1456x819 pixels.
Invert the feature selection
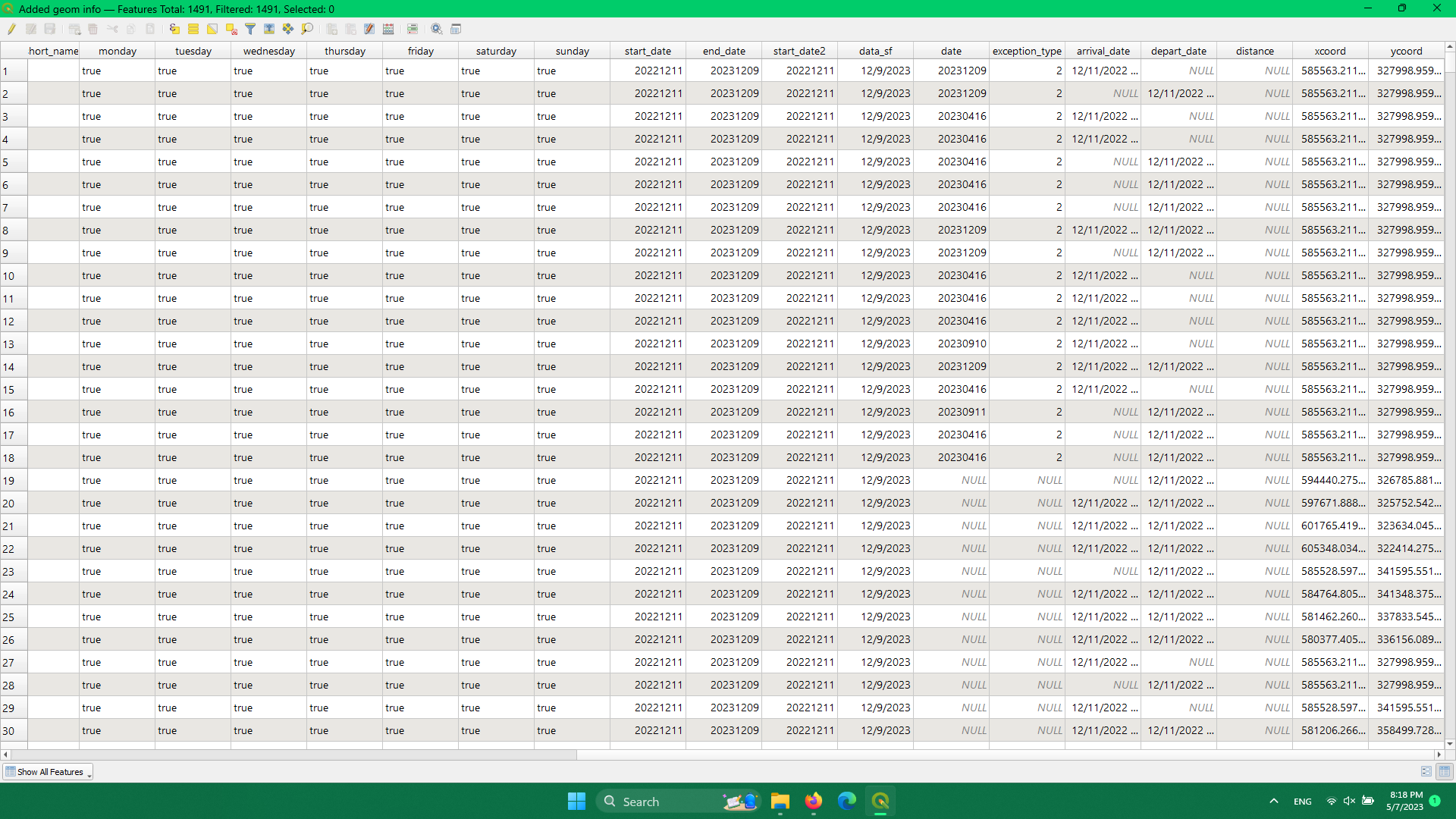click(x=212, y=29)
